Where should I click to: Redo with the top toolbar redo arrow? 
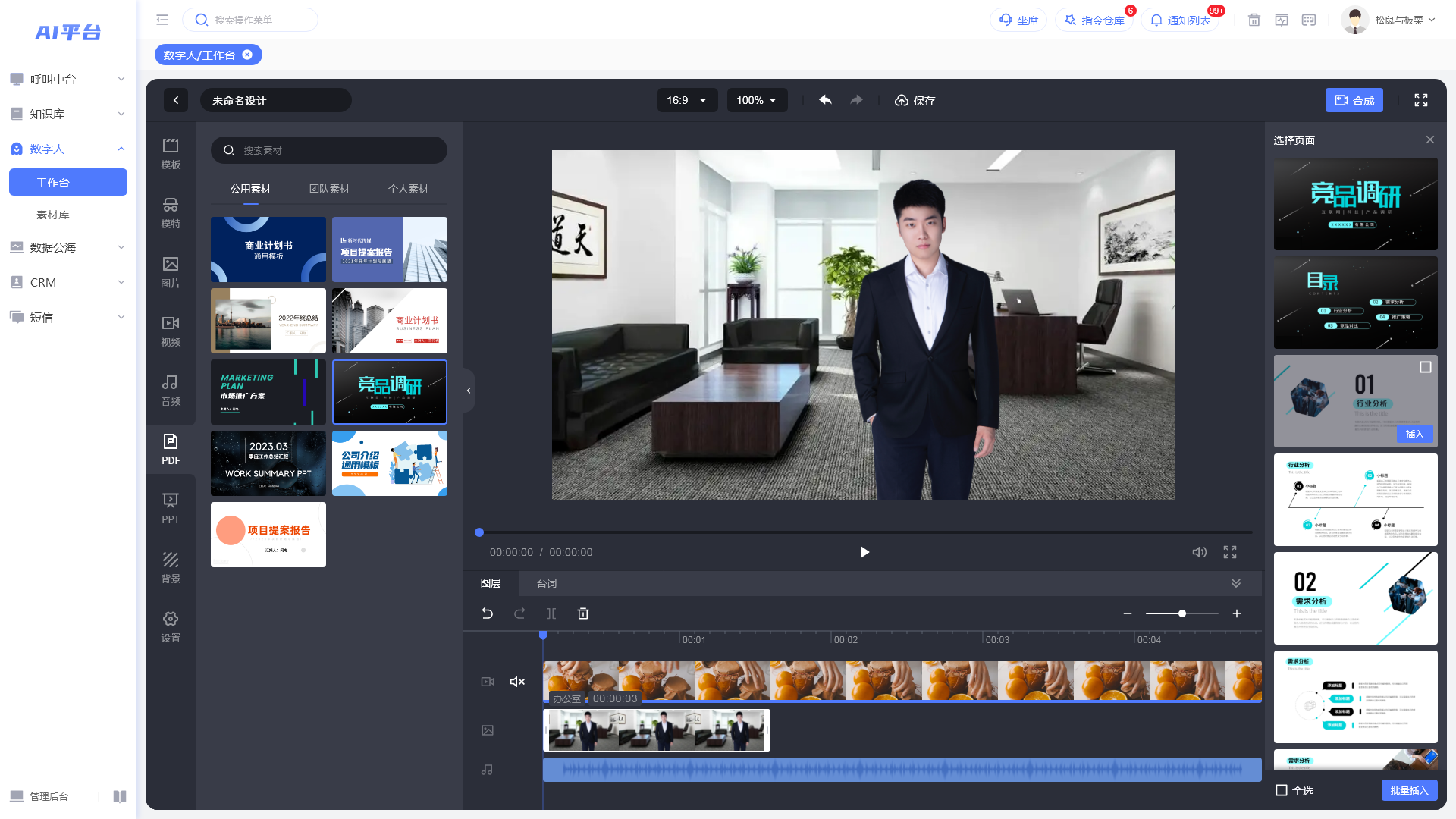pos(856,100)
